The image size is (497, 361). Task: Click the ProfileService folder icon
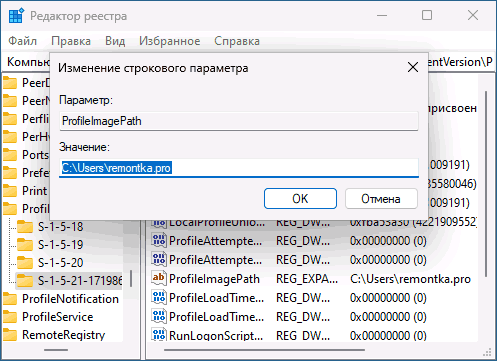click(x=10, y=317)
